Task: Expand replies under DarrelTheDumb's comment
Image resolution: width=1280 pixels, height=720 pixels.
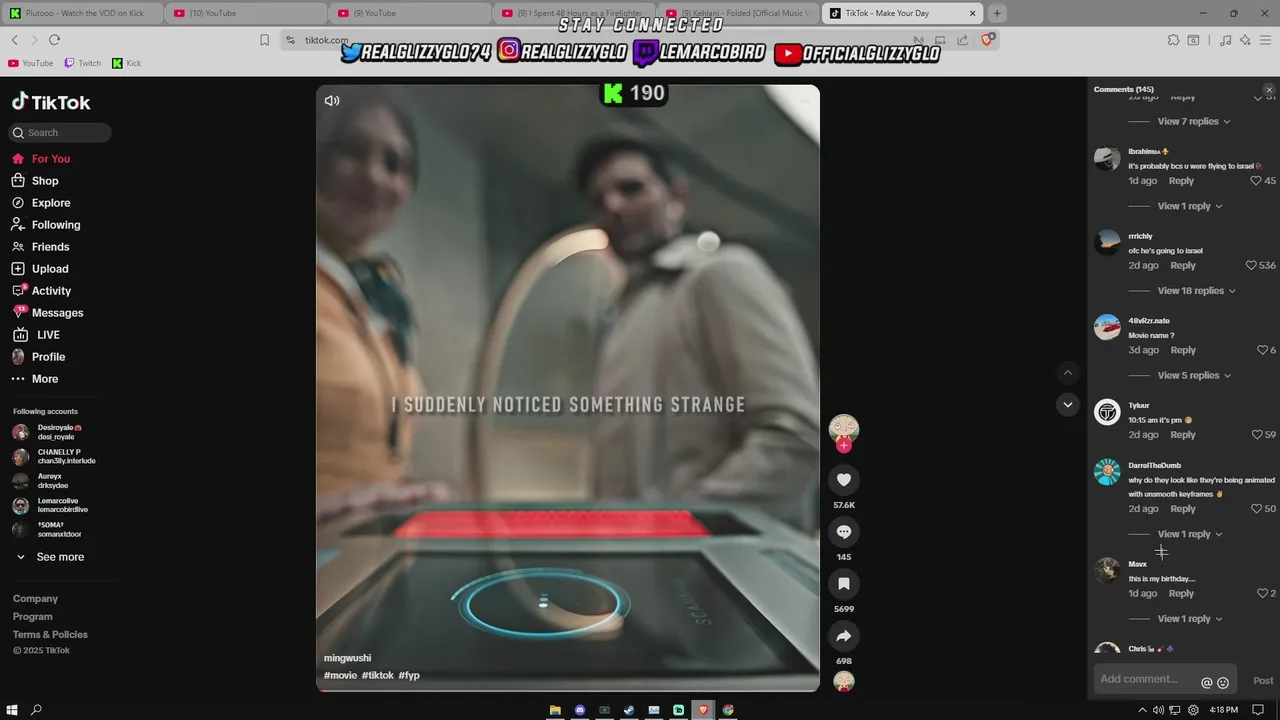Action: click(x=1190, y=534)
